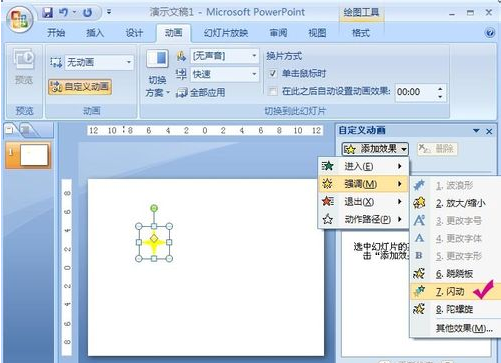Image resolution: width=501 pixels, height=363 pixels.
Task: Select the yellow four-point star shape
Action: pos(154,242)
